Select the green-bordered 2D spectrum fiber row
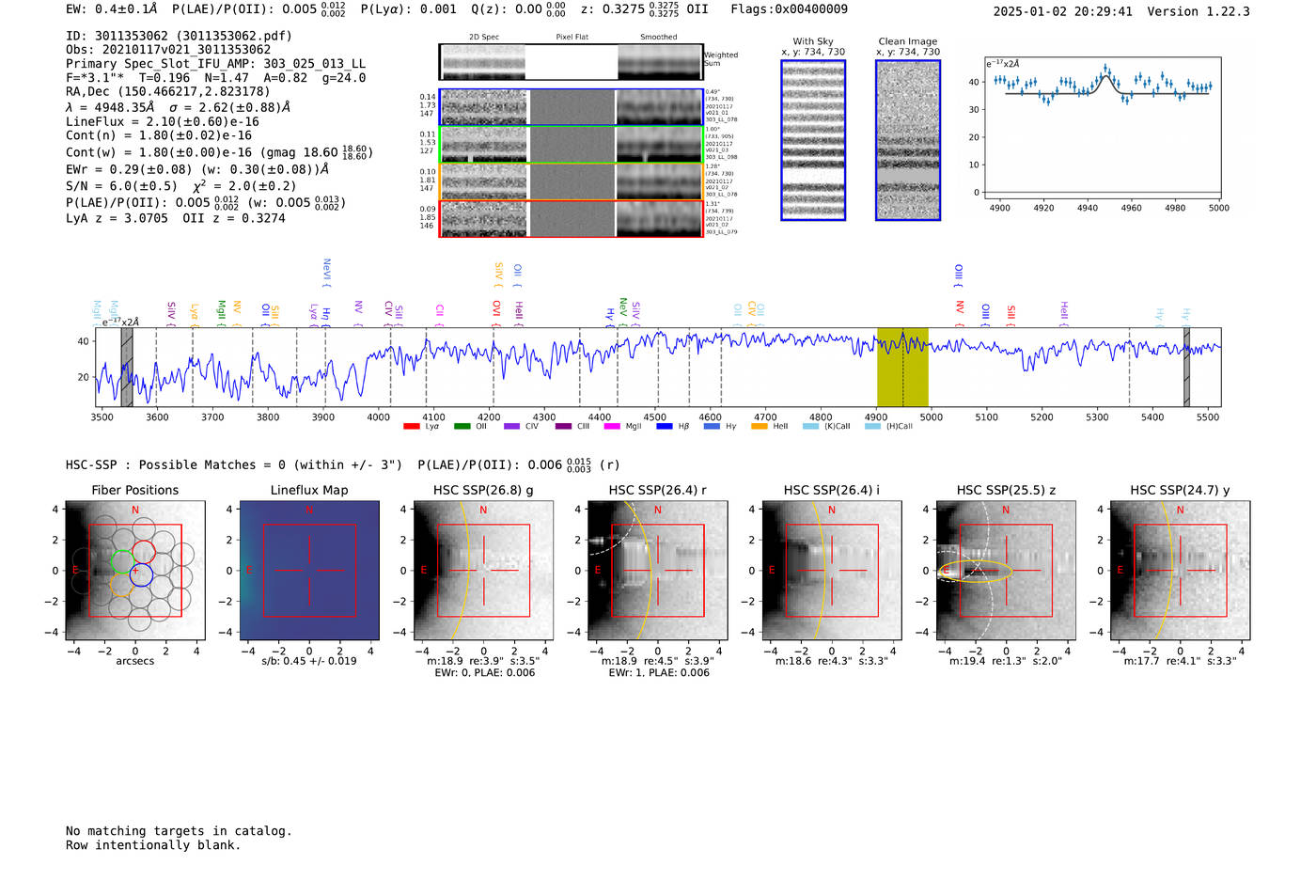The height and width of the screenshot is (896, 1316). pos(571,145)
